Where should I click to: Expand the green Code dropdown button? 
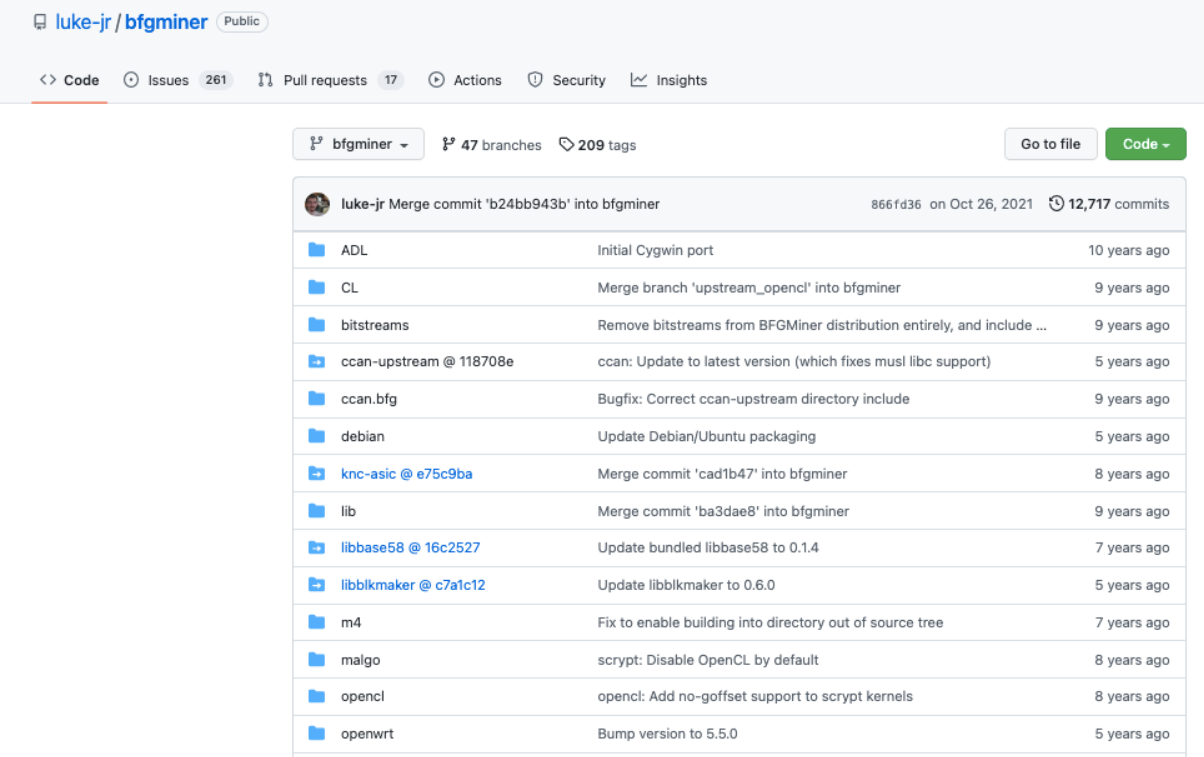(1146, 144)
